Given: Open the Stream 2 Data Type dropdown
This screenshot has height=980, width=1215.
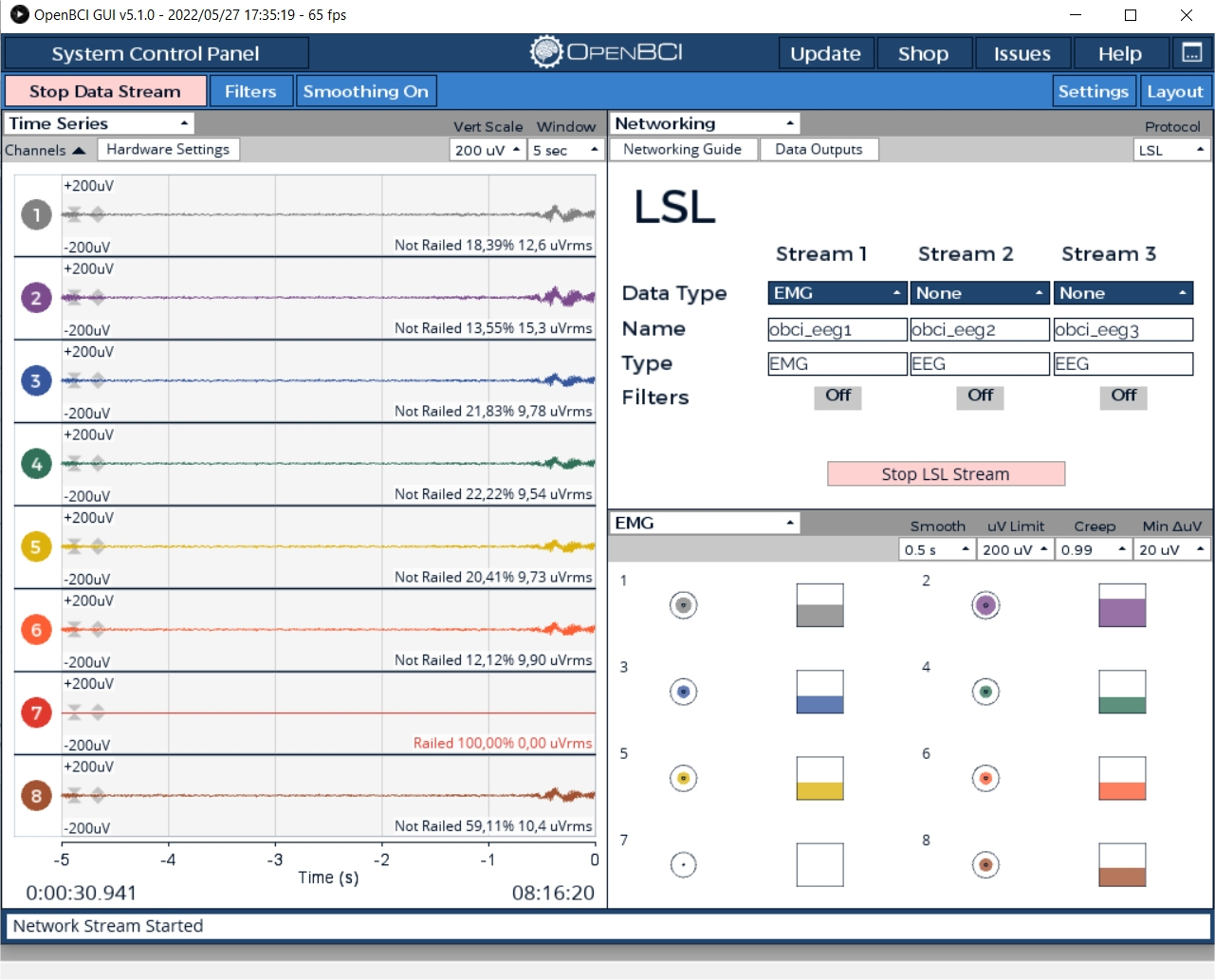Looking at the screenshot, I should pyautogui.click(x=979, y=292).
